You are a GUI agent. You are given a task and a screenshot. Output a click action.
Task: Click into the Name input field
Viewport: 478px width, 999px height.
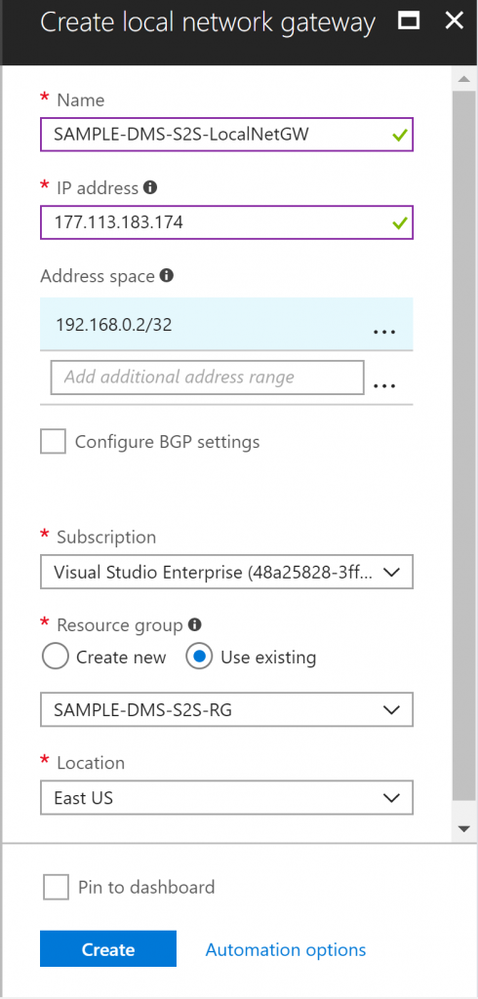(x=227, y=134)
